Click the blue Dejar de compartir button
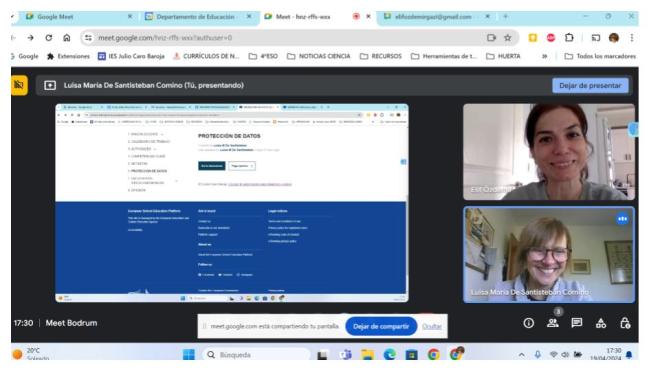660x371 pixels. pos(381,326)
